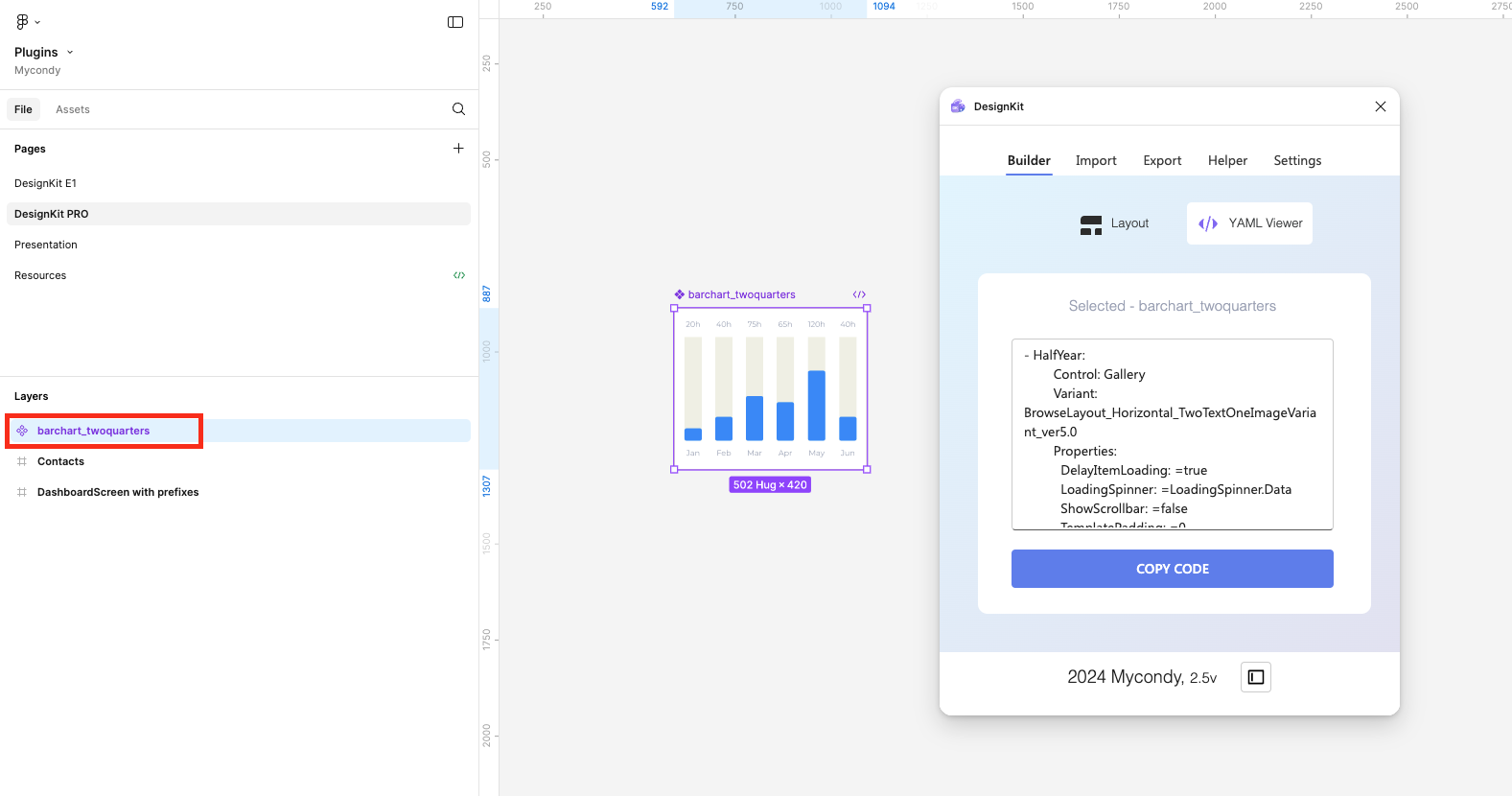Viewport: 1512px width, 796px height.
Task: Click the Apr bar in the chart
Action: [785, 421]
